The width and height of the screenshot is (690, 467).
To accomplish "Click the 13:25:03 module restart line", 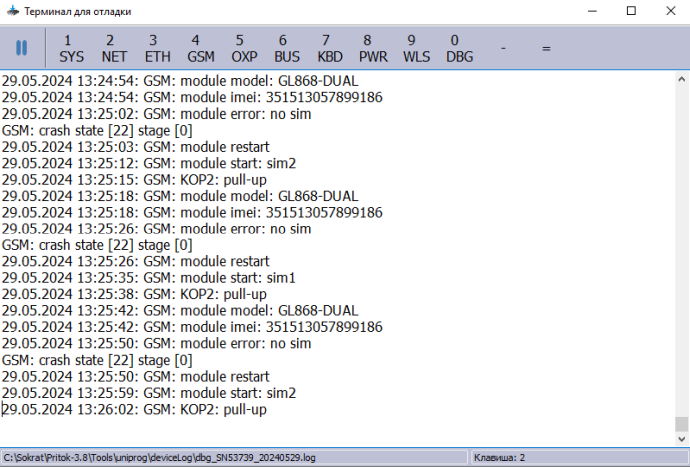I will point(136,147).
